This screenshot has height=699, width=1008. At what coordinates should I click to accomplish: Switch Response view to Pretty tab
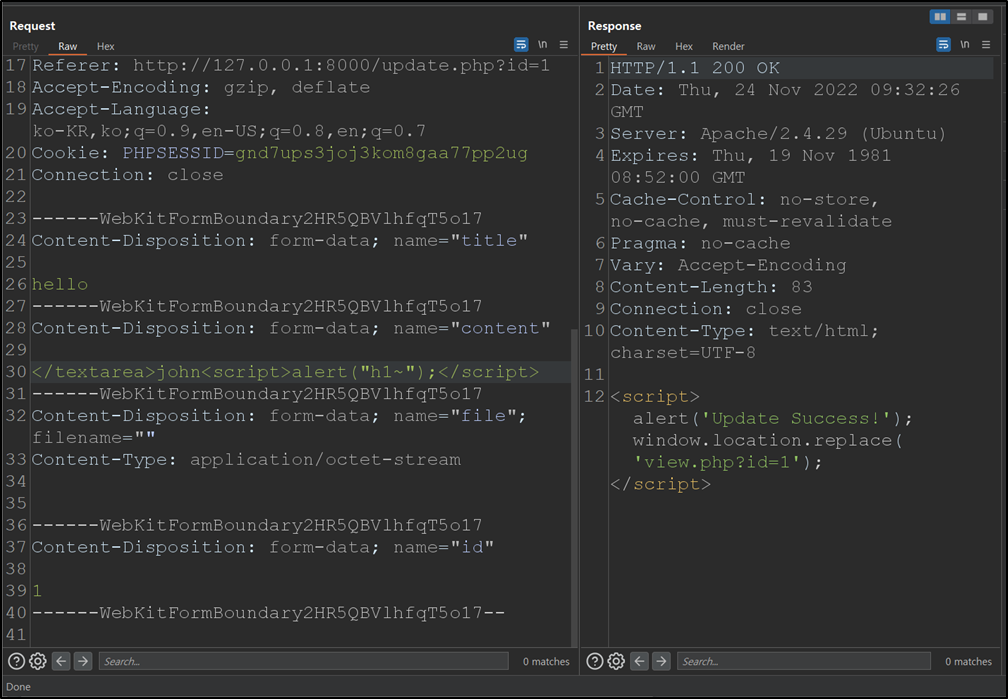point(604,46)
